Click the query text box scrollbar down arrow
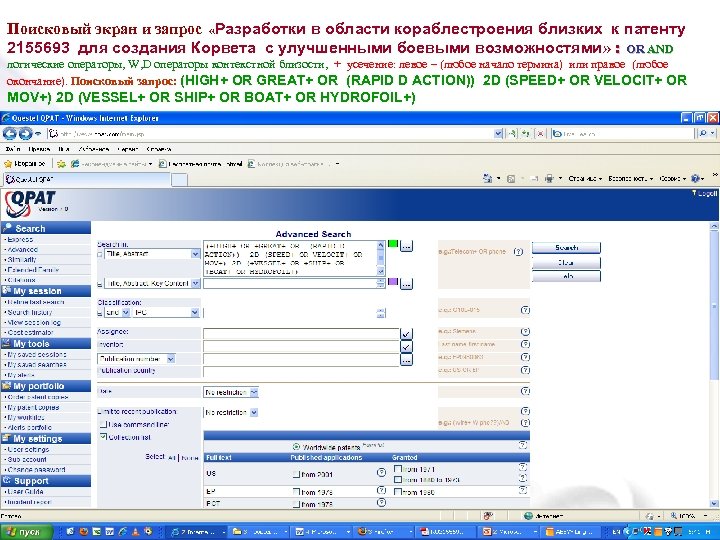 coord(380,272)
